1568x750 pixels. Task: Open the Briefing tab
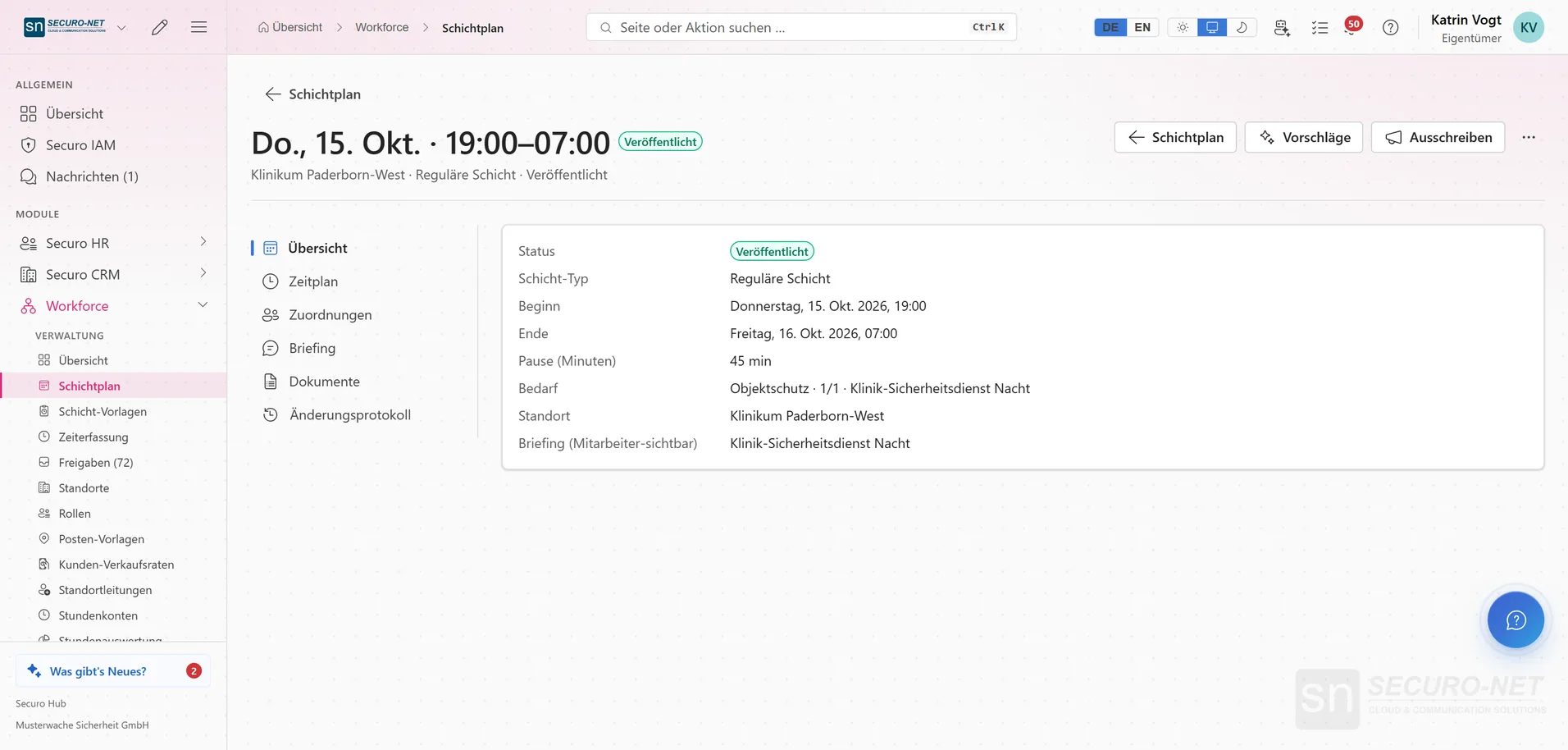tap(299, 348)
